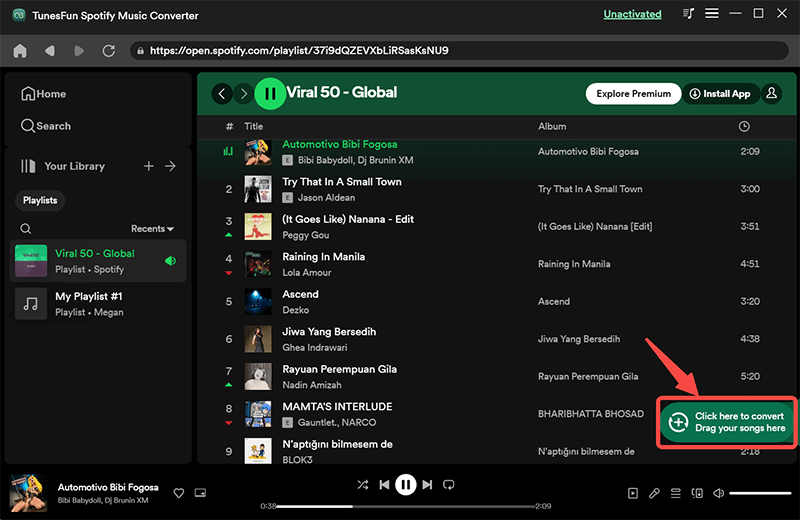This screenshot has height=520, width=800.
Task: Click the song progress bar
Action: point(406,506)
